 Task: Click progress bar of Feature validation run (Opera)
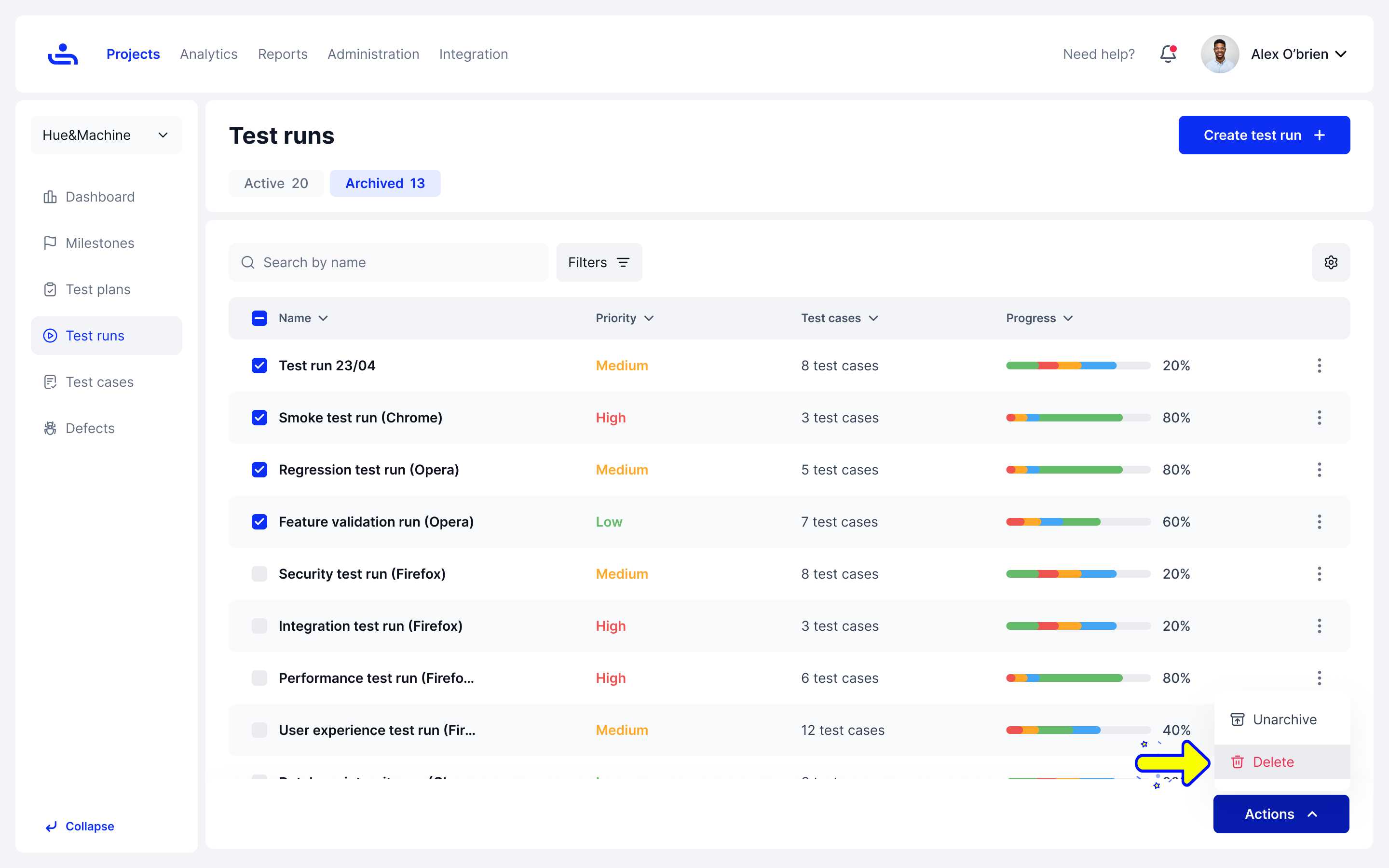[1077, 522]
